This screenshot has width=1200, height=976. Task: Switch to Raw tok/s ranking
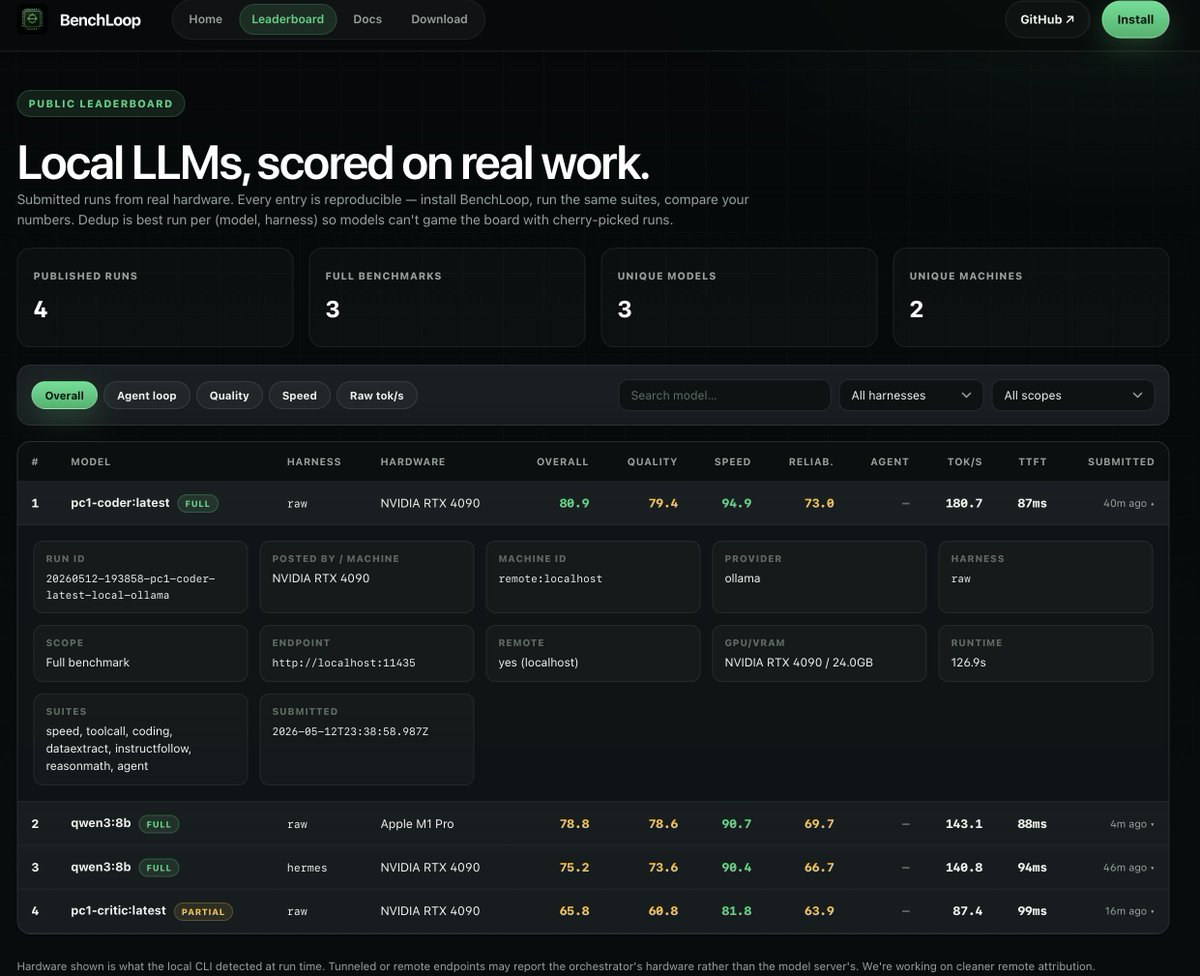[376, 395]
